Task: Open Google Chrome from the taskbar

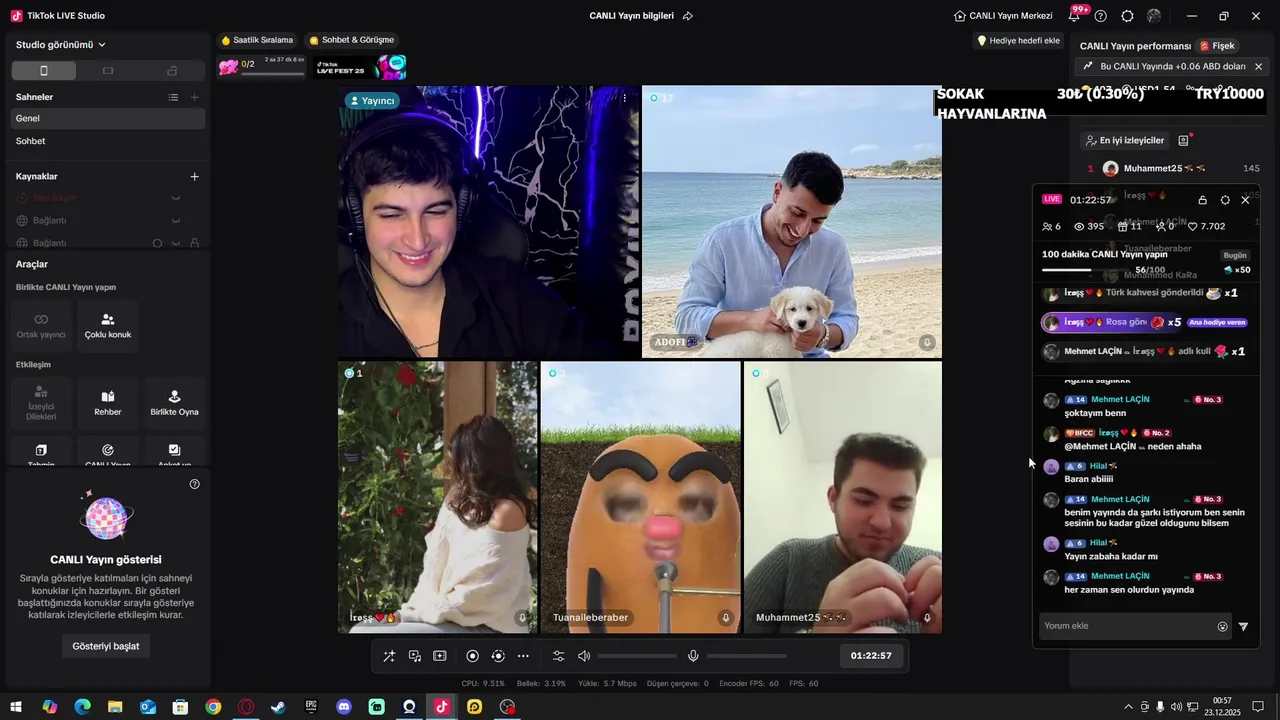Action: [x=213, y=707]
